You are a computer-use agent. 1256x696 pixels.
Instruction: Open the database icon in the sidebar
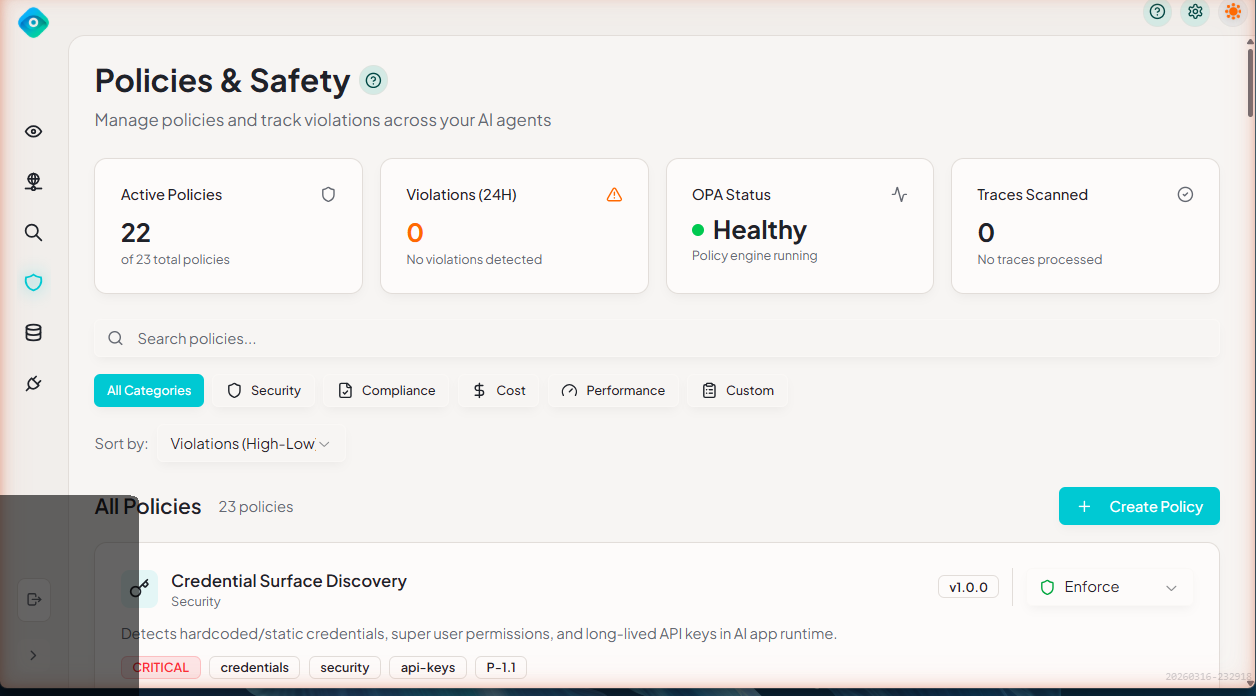click(x=33, y=333)
